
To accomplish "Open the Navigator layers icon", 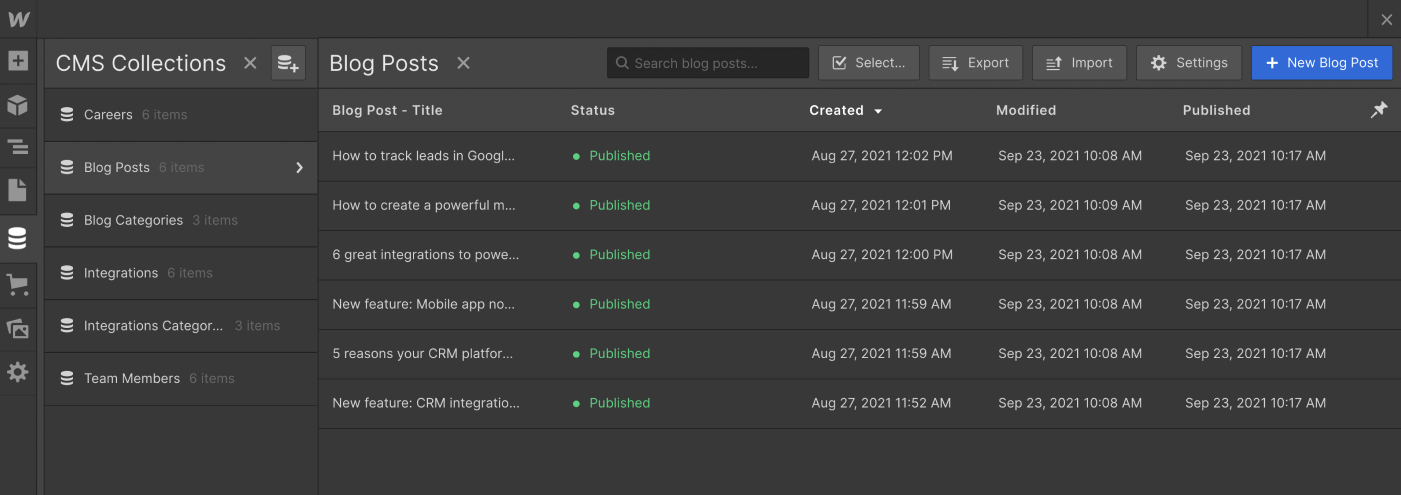I will [x=18, y=147].
